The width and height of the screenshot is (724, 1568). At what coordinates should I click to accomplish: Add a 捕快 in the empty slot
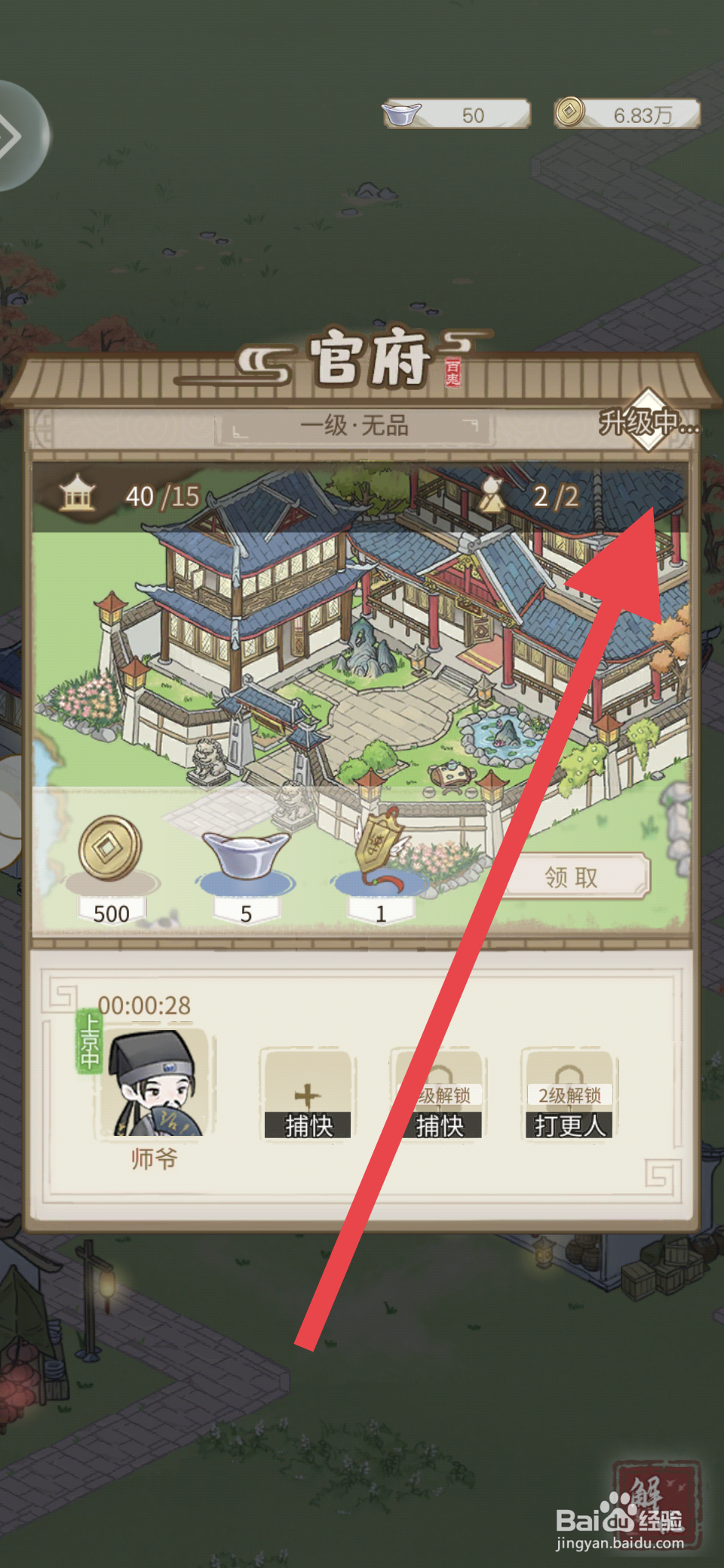point(308,1094)
